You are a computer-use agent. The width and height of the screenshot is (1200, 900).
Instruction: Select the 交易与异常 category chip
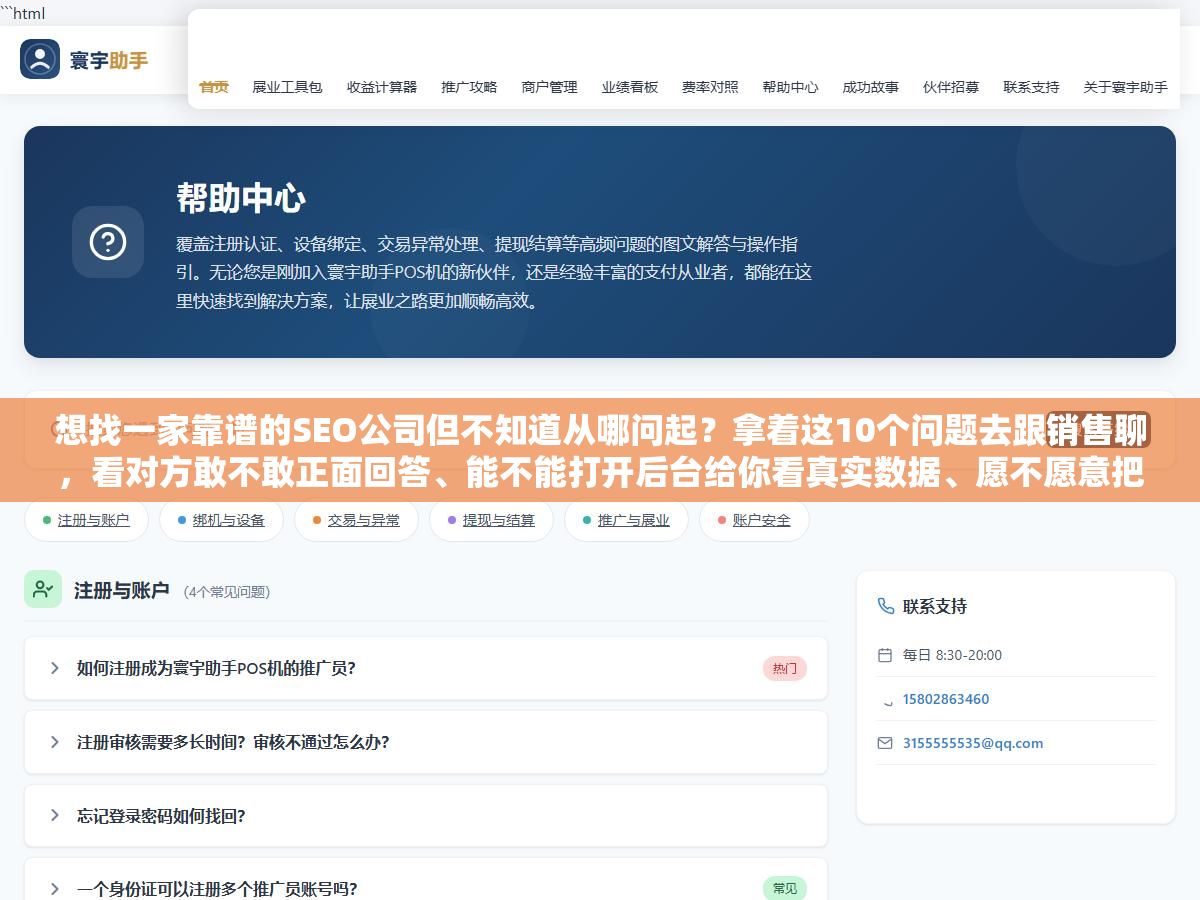pyautogui.click(x=356, y=520)
